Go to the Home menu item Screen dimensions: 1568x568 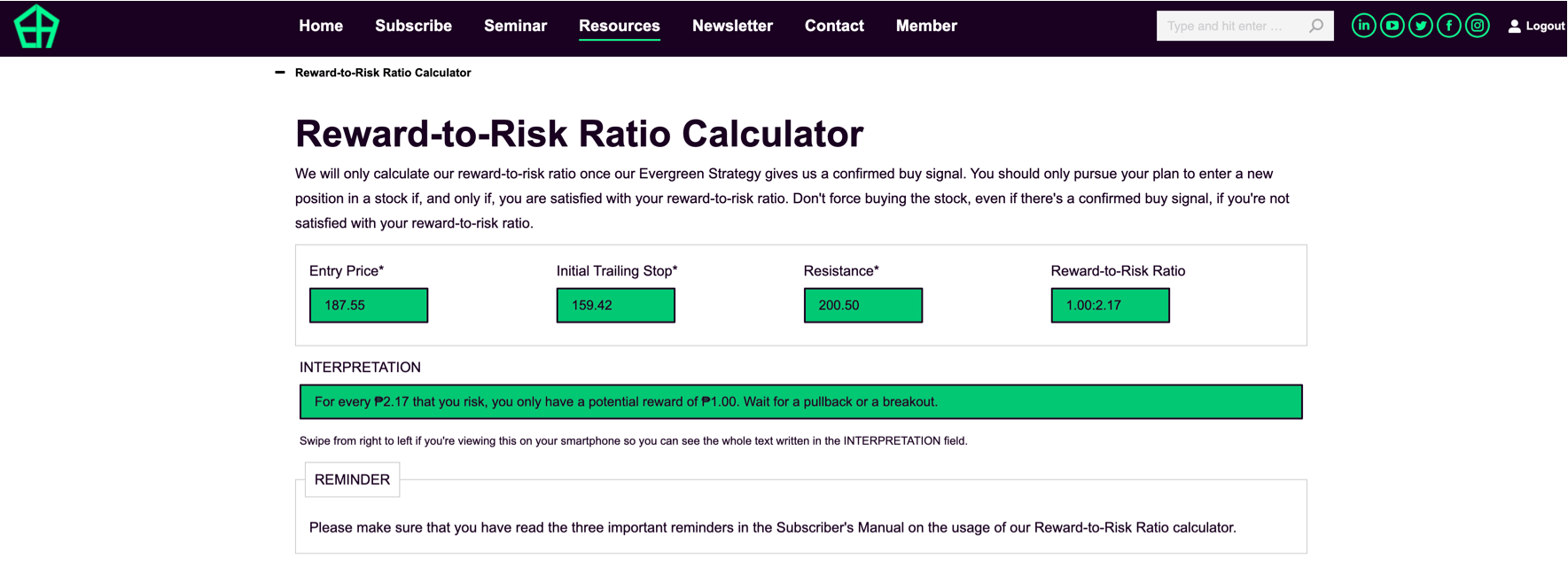pos(321,26)
